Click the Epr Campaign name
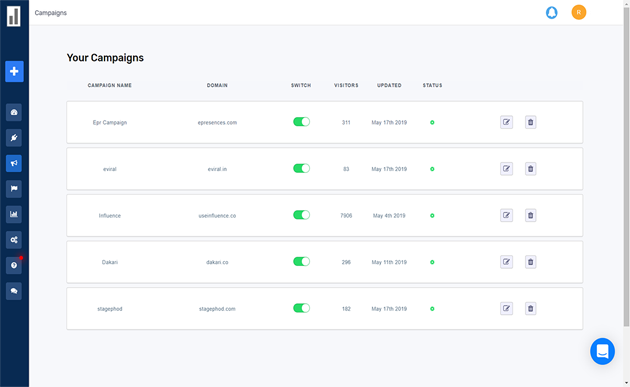Image resolution: width=630 pixels, height=387 pixels. pos(110,123)
